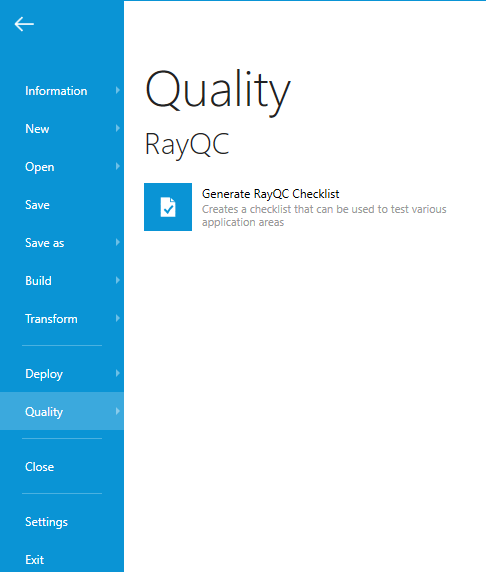Click Close in the sidebar

(62, 467)
